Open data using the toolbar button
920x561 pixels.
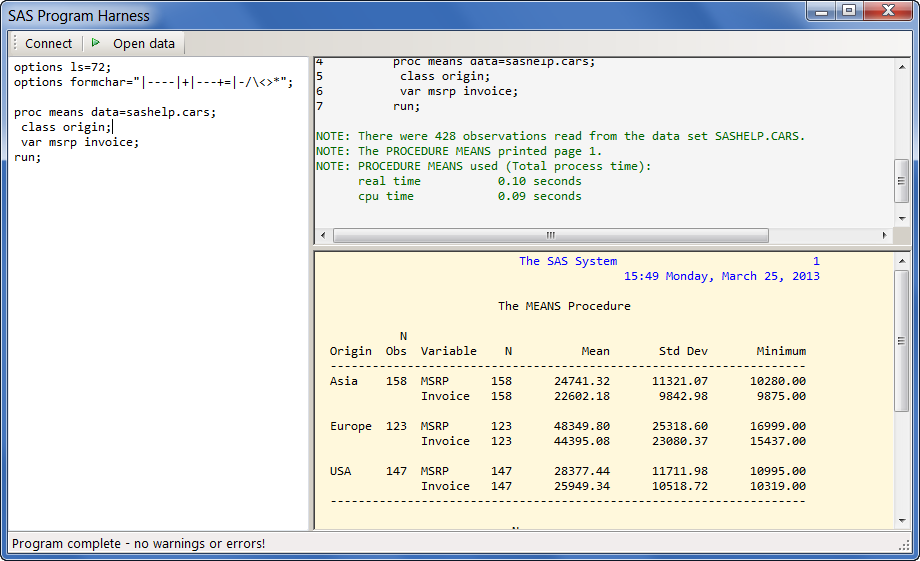coord(143,43)
